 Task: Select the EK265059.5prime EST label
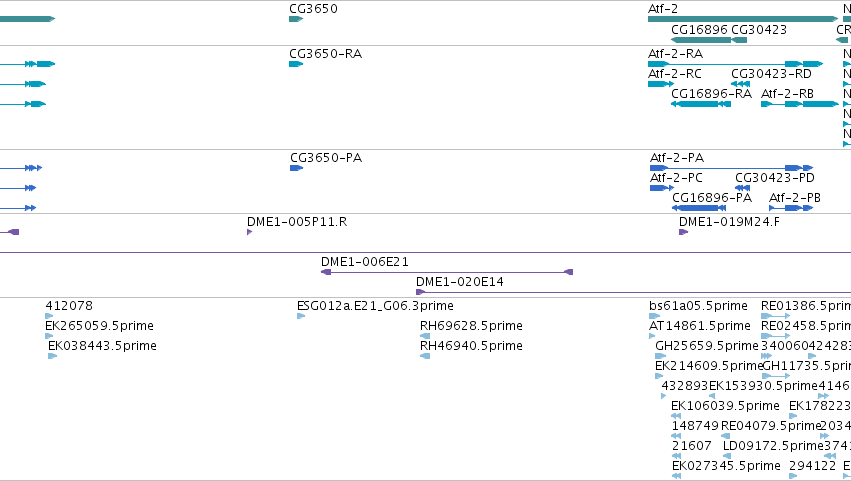pyautogui.click(x=99, y=326)
